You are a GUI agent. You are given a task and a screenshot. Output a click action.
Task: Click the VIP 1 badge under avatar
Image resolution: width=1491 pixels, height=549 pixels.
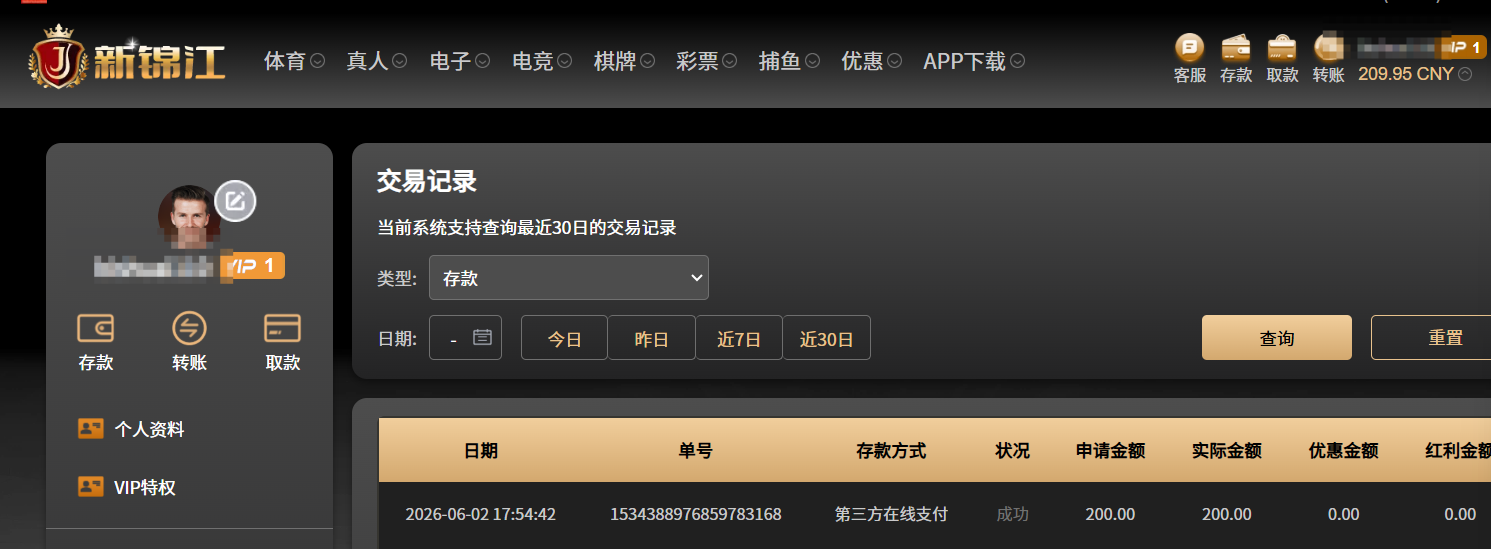[254, 266]
